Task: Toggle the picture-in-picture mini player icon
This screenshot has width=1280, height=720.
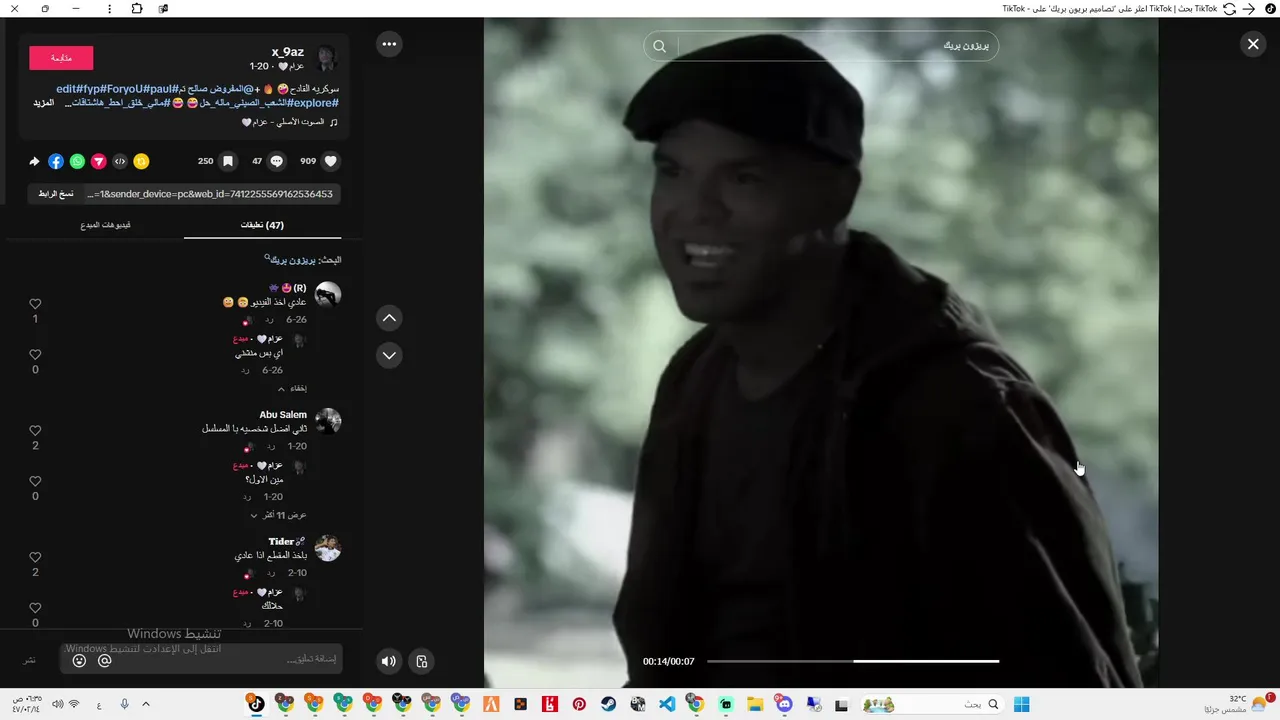Action: tap(421, 661)
